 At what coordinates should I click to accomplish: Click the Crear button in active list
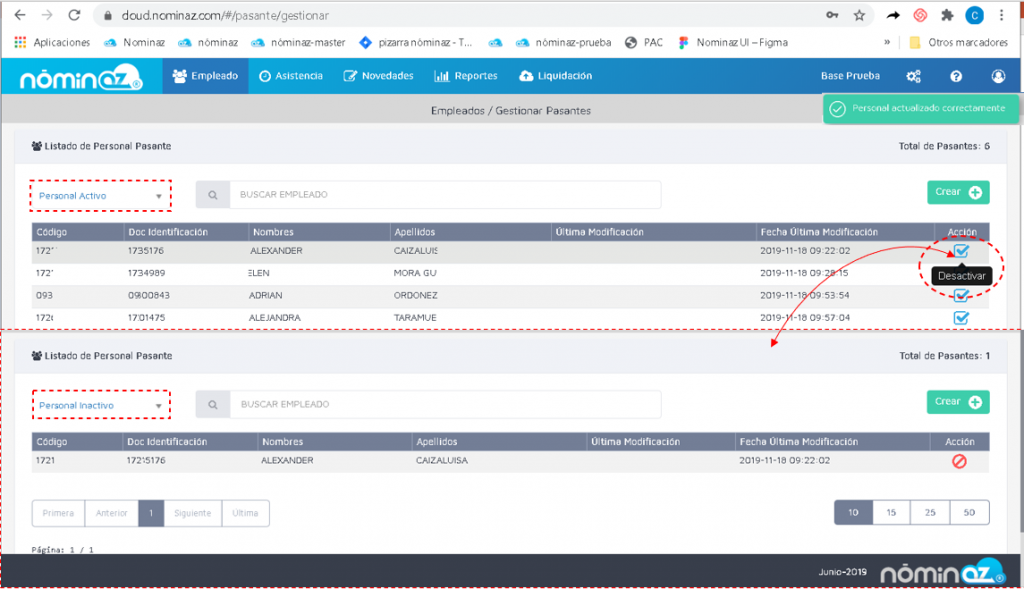point(958,192)
